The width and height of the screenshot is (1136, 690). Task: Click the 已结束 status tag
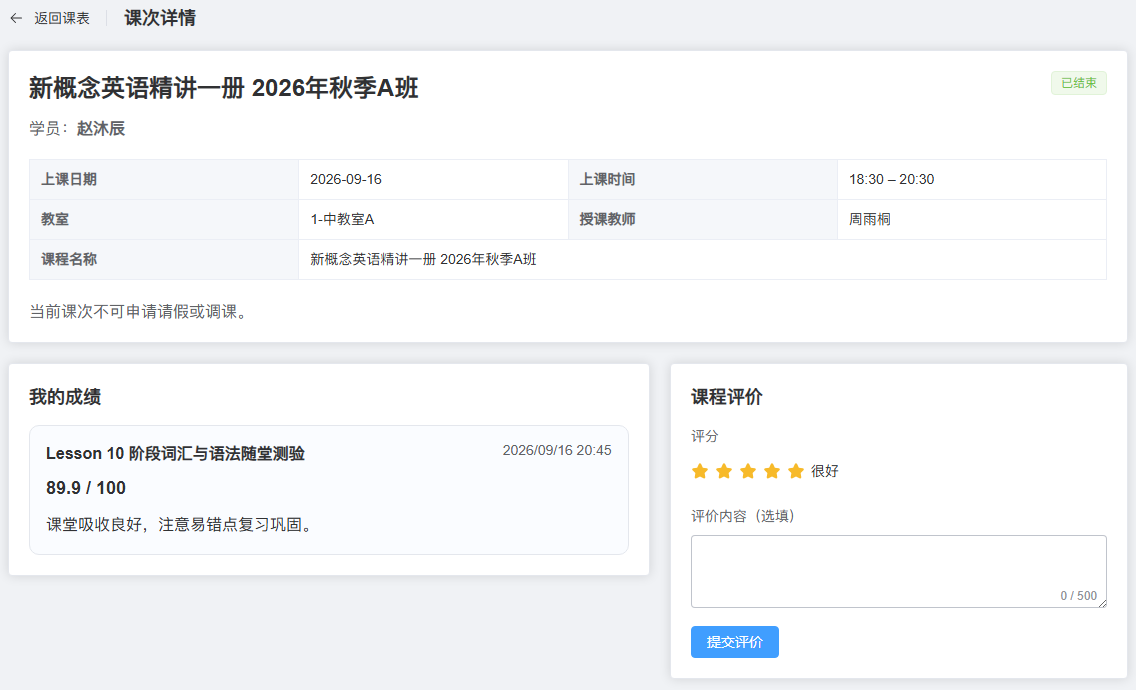coord(1079,83)
